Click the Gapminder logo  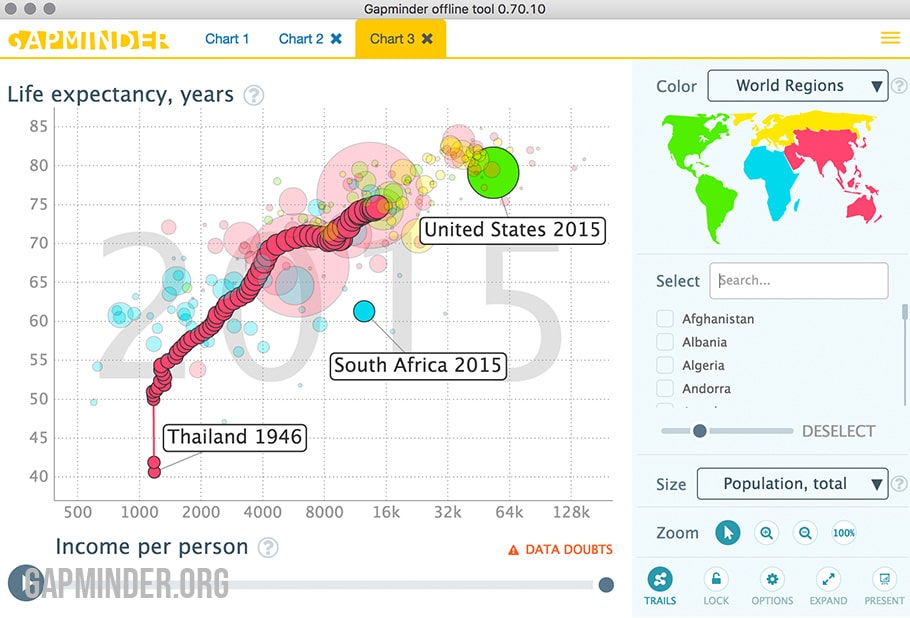click(88, 40)
